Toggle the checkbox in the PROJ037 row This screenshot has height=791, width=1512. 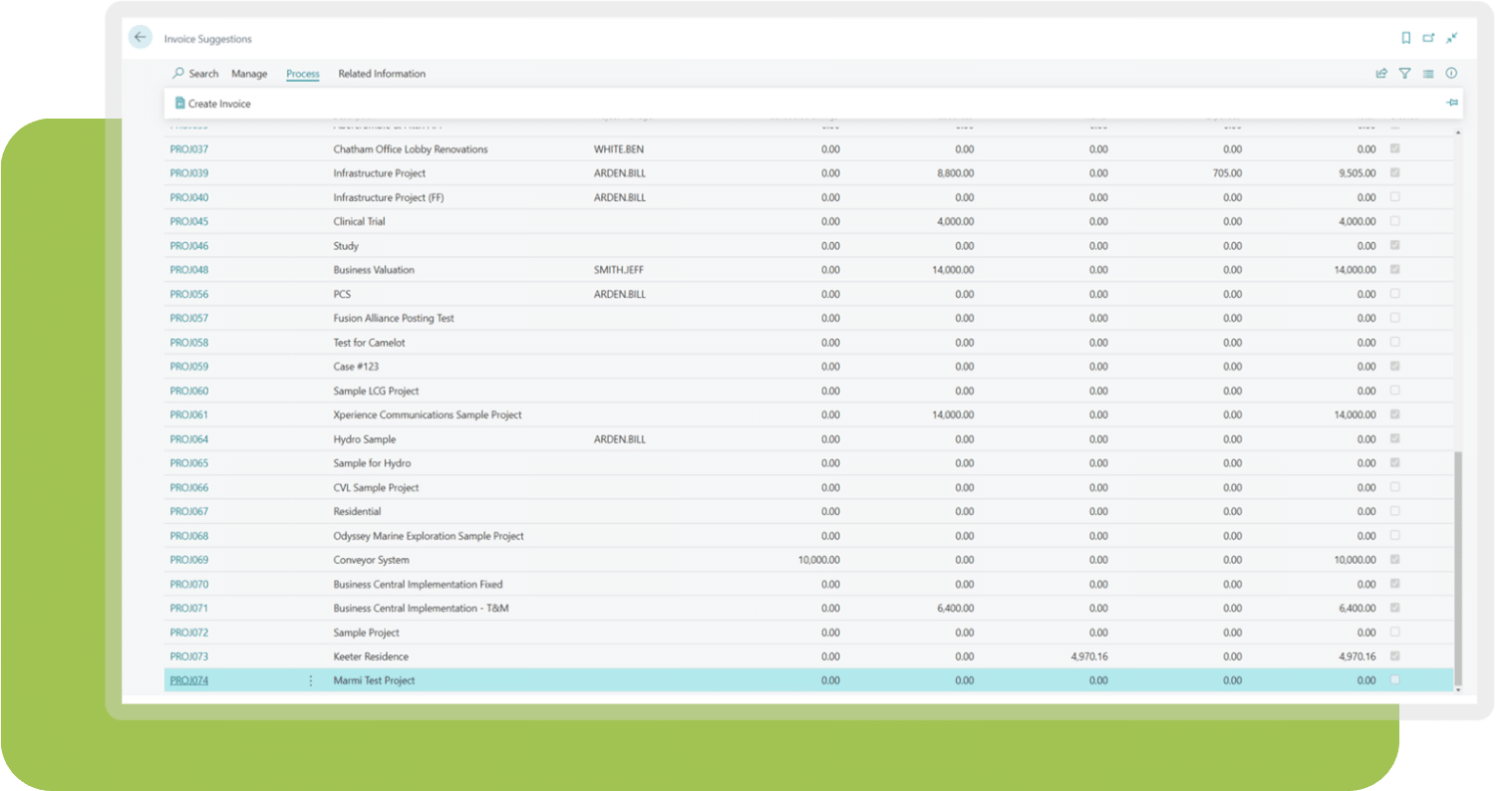[x=1394, y=148]
